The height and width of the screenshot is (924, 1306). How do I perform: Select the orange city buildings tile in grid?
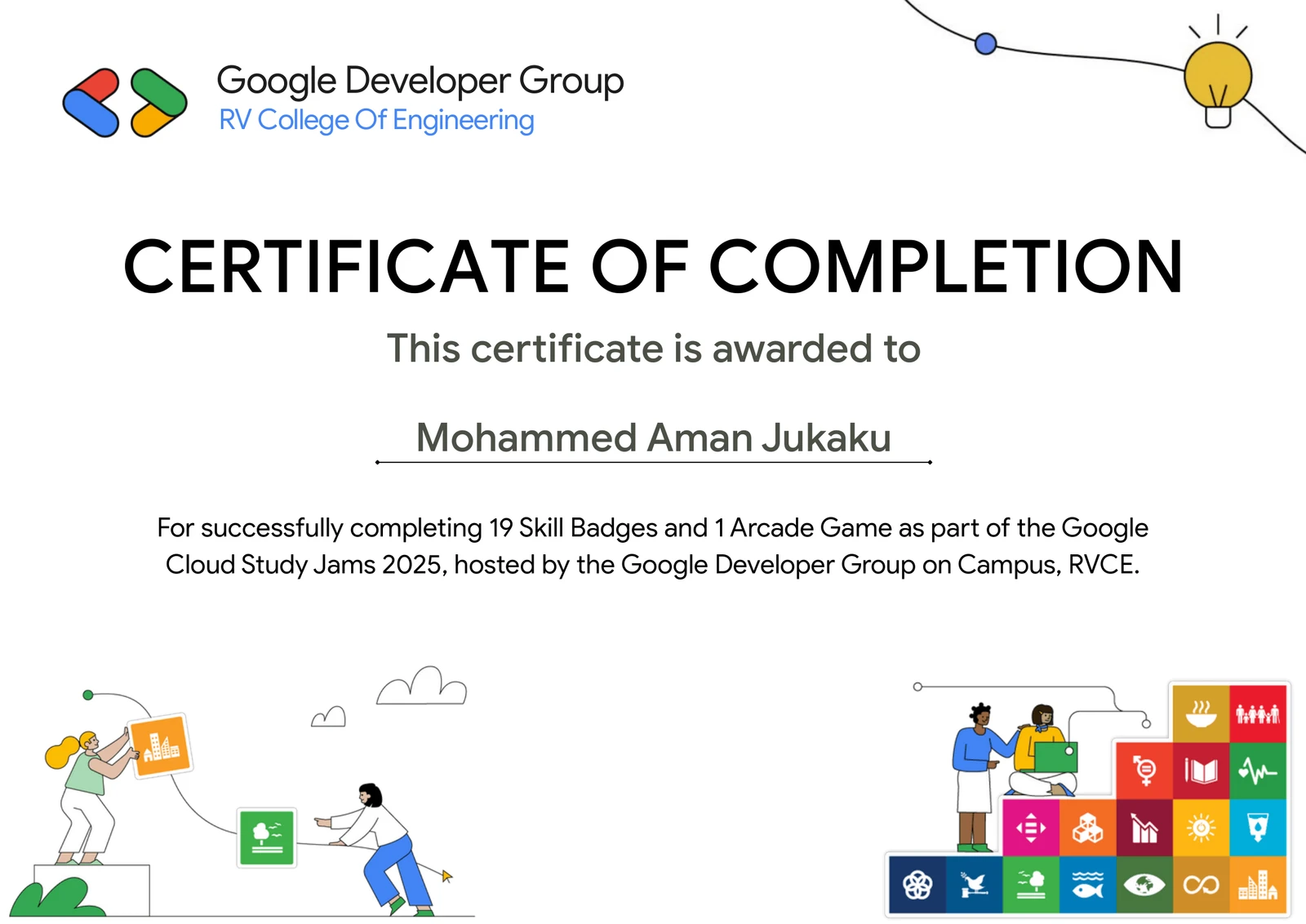coord(1258,885)
